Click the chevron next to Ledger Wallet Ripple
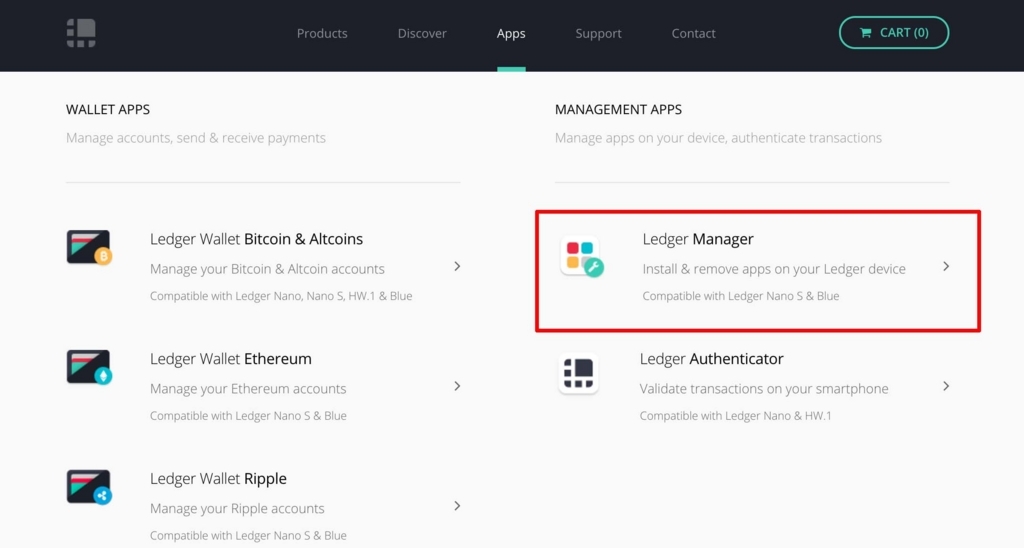 (457, 506)
